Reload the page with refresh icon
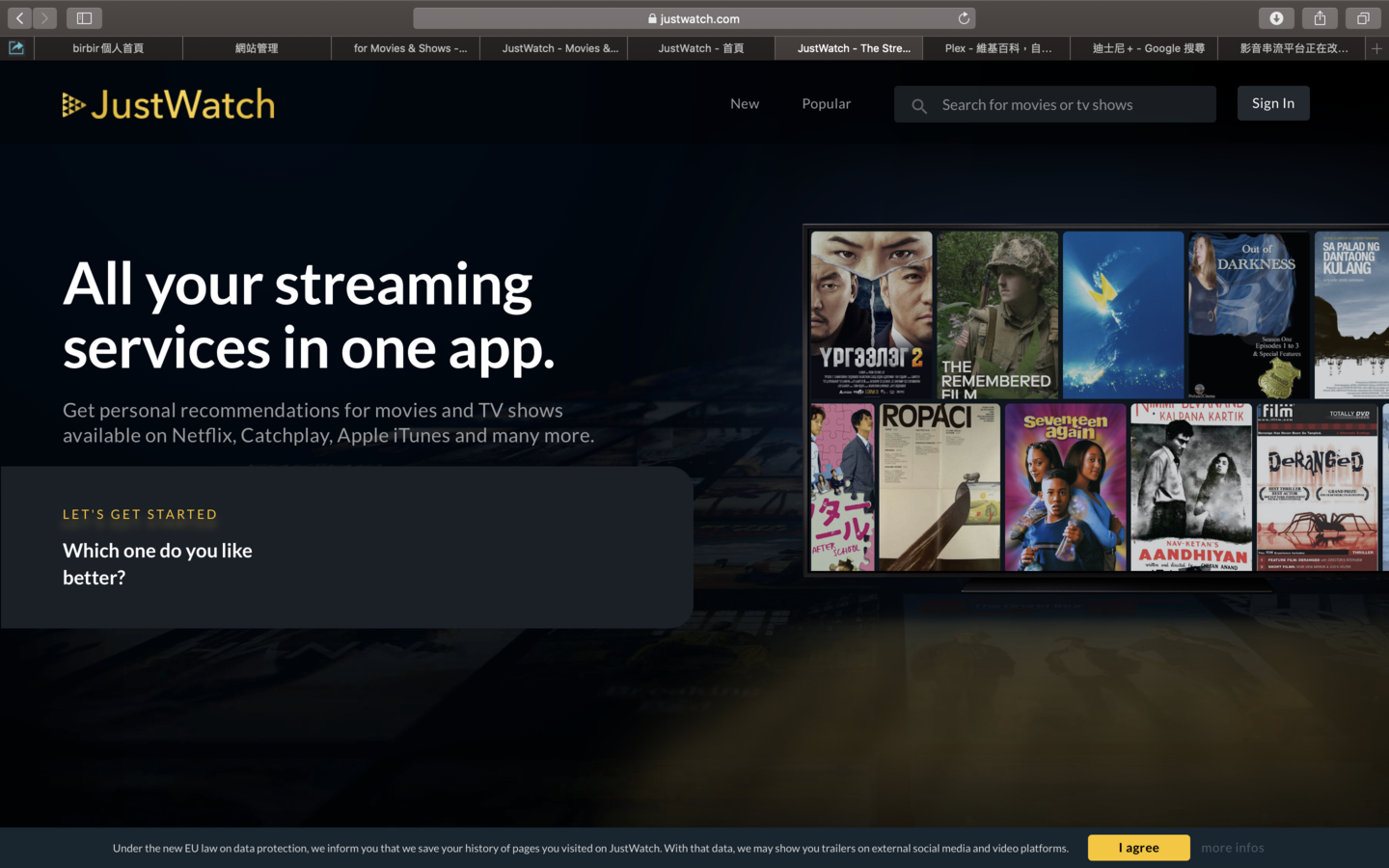Screen dimensions: 1389x868 [x=964, y=18]
